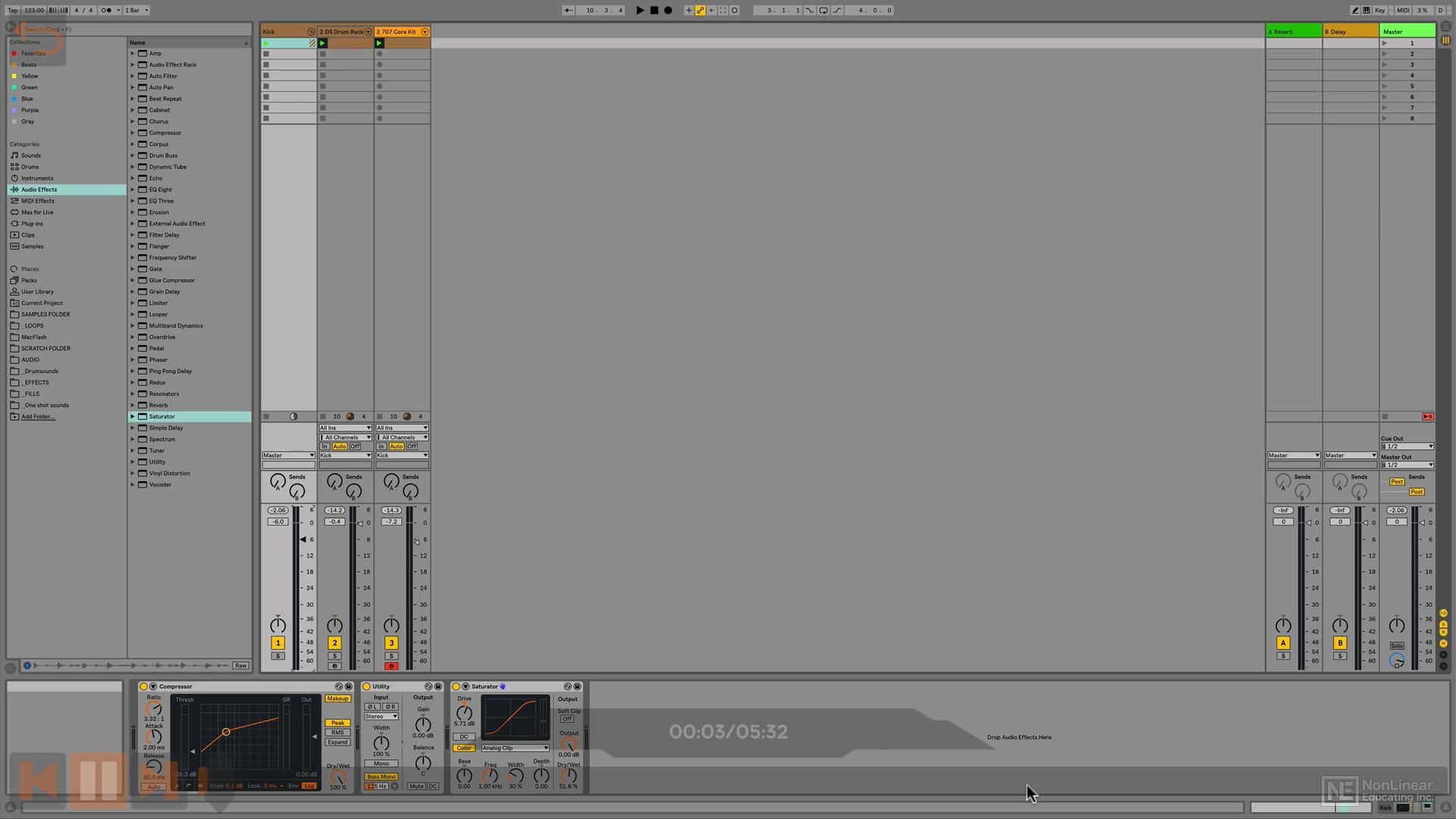The width and height of the screenshot is (1456, 819).
Task: Launch the DS Drum Rack first clip
Action: click(x=322, y=43)
